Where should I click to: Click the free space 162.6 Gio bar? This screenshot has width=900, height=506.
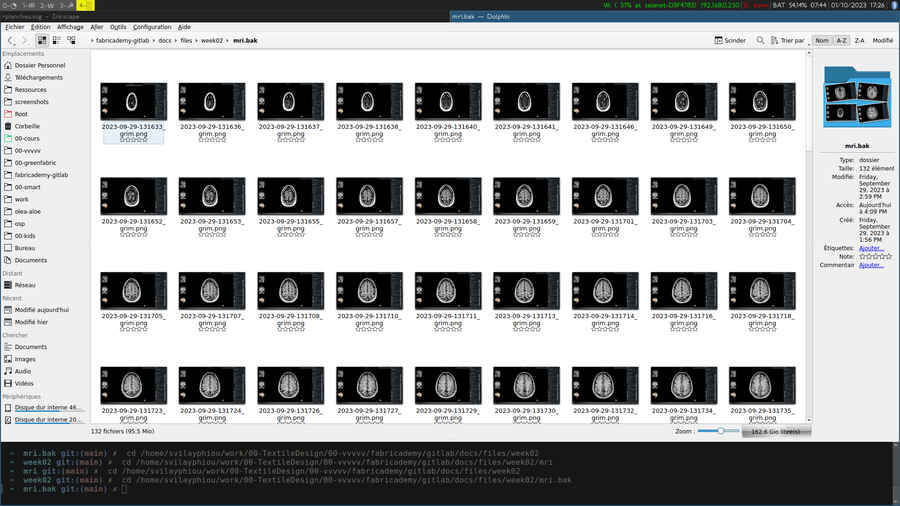[776, 431]
